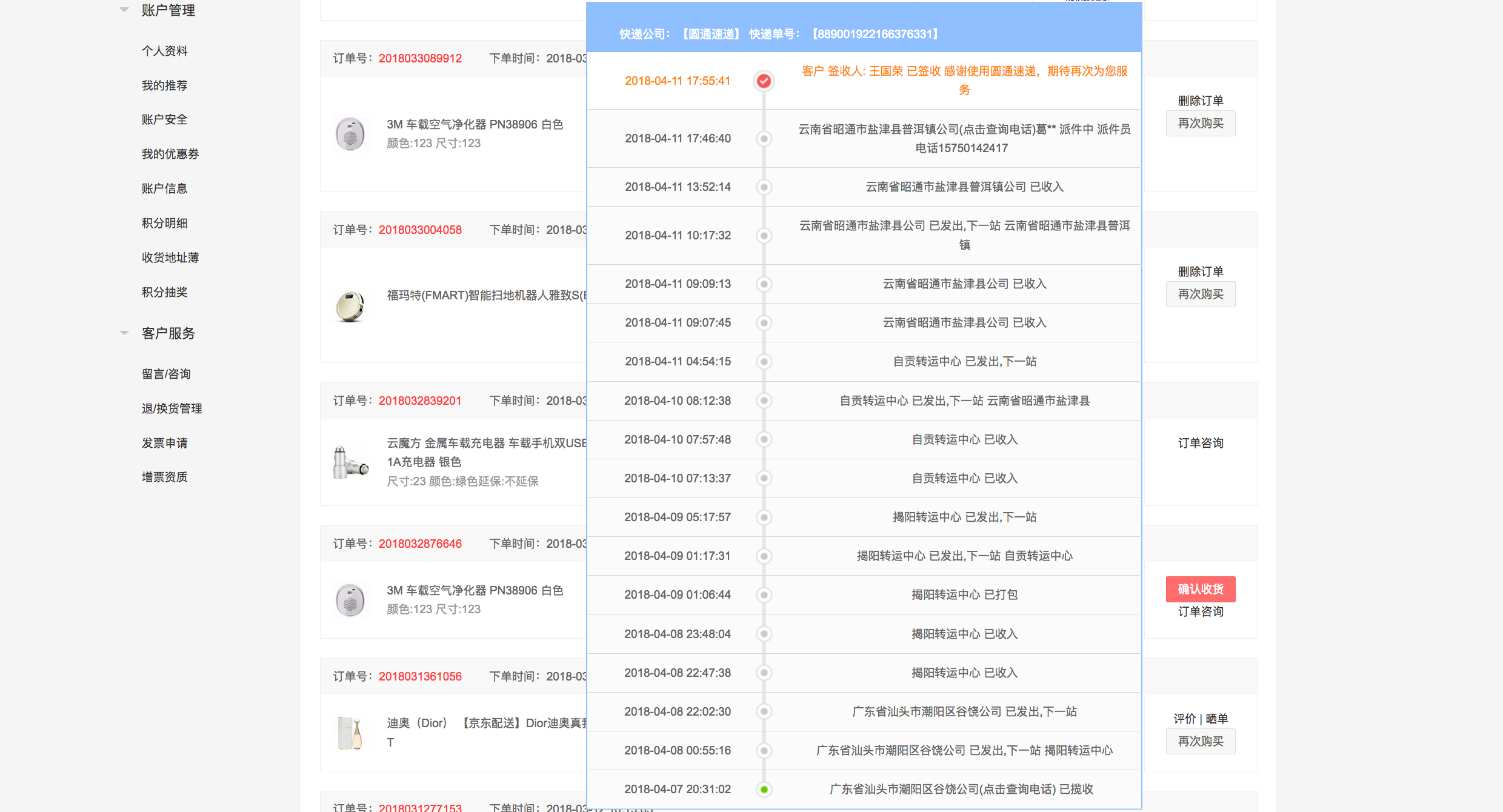
Task: Open 留言/咨询 under 客户服务
Action: (166, 374)
